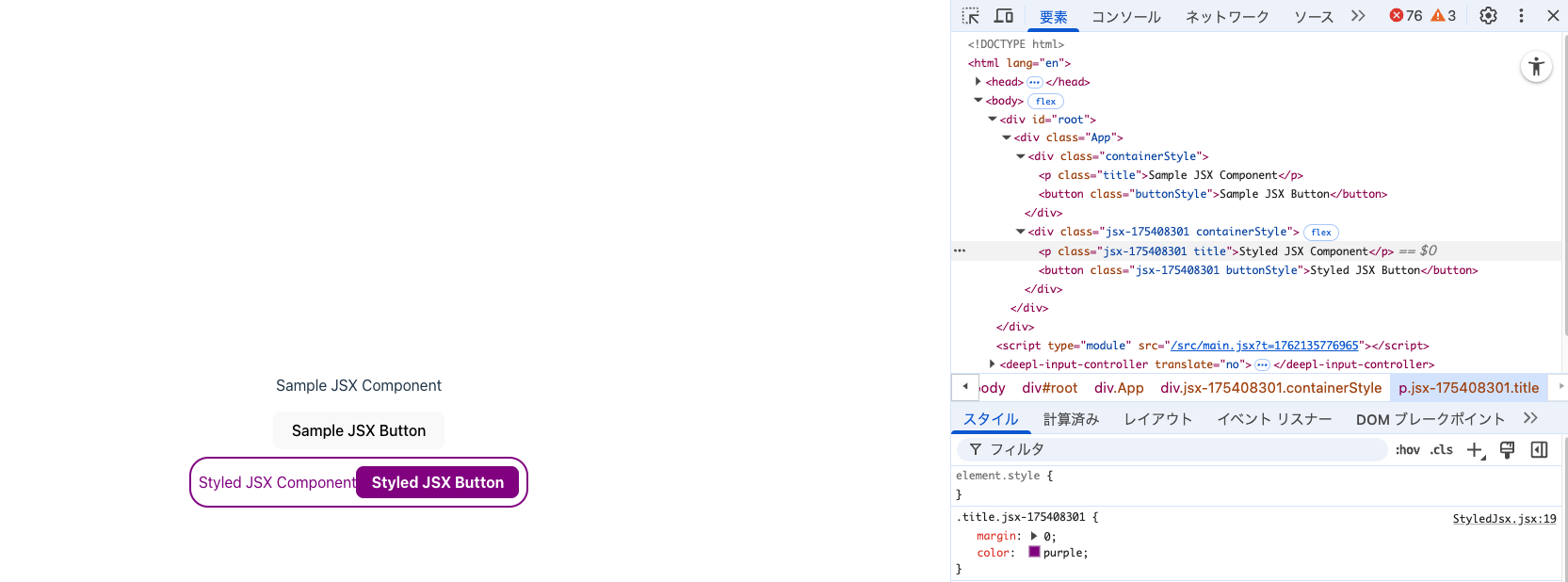
Task: Select the html lang en line
Action: pyautogui.click(x=1019, y=63)
